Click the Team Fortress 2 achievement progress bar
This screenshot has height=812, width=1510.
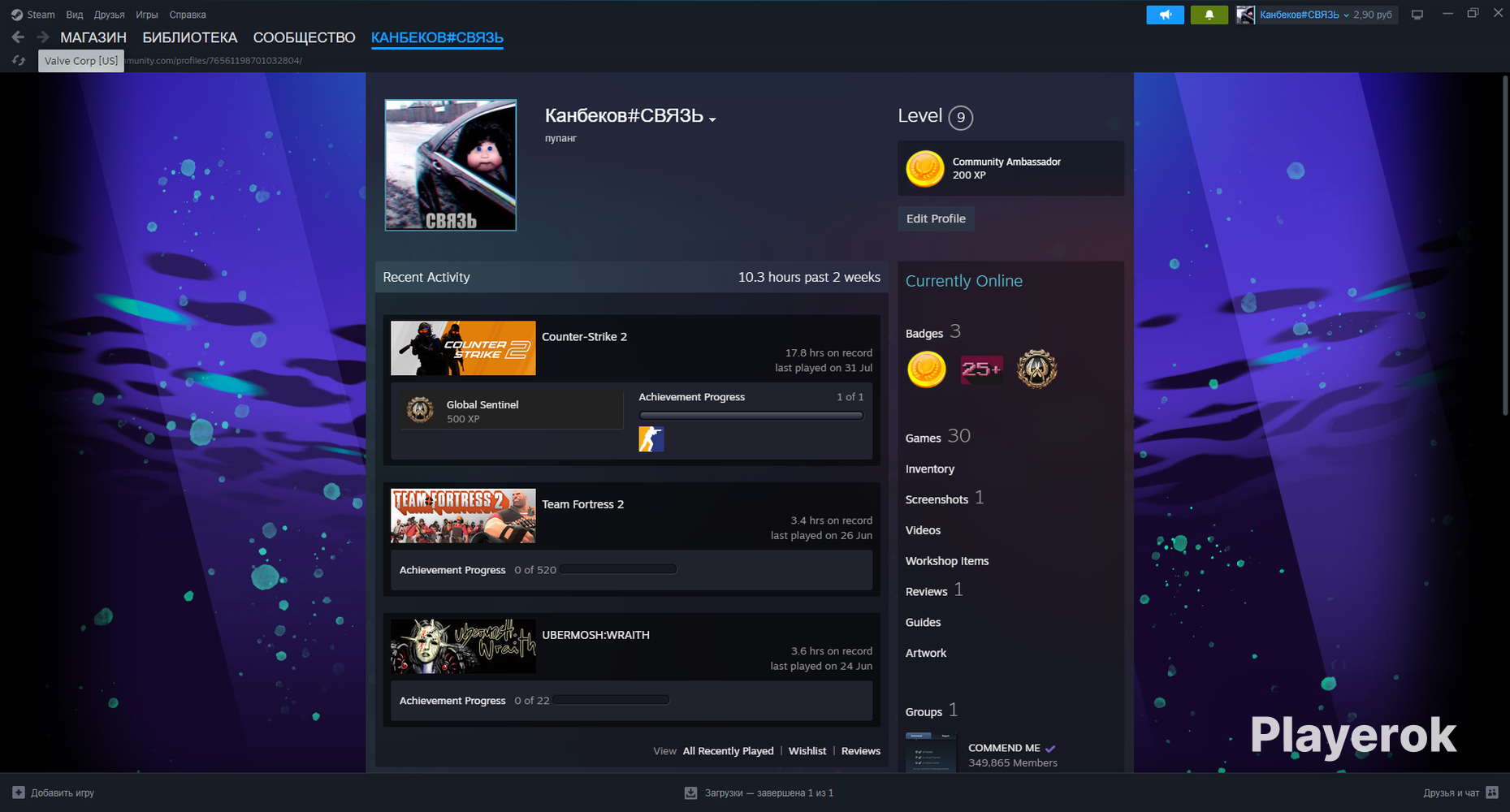tap(618, 569)
